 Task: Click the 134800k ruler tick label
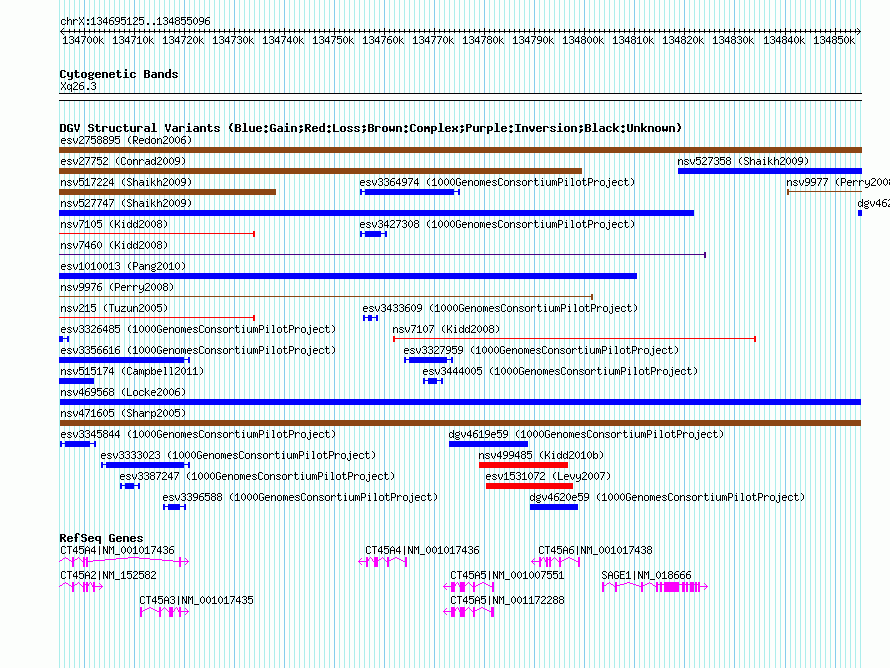(583, 40)
